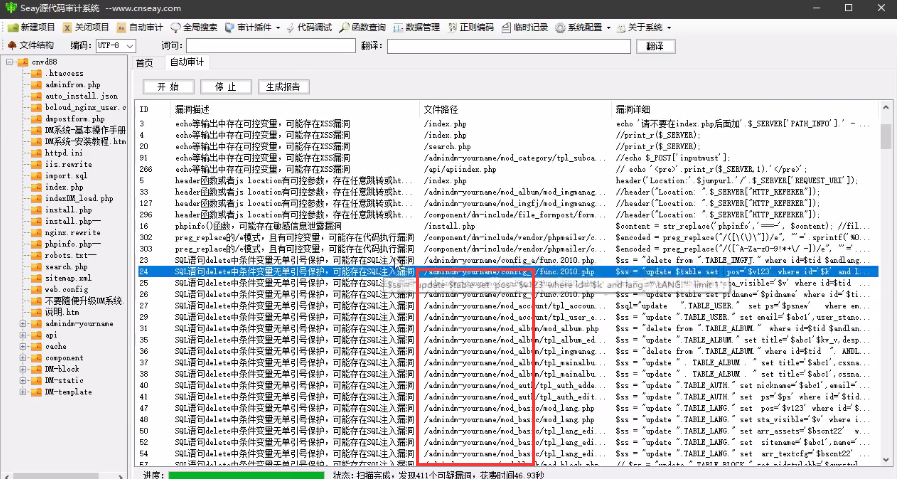Open the UTF-8 encoding combo box
The width and height of the screenshot is (897, 479).
(x=115, y=45)
